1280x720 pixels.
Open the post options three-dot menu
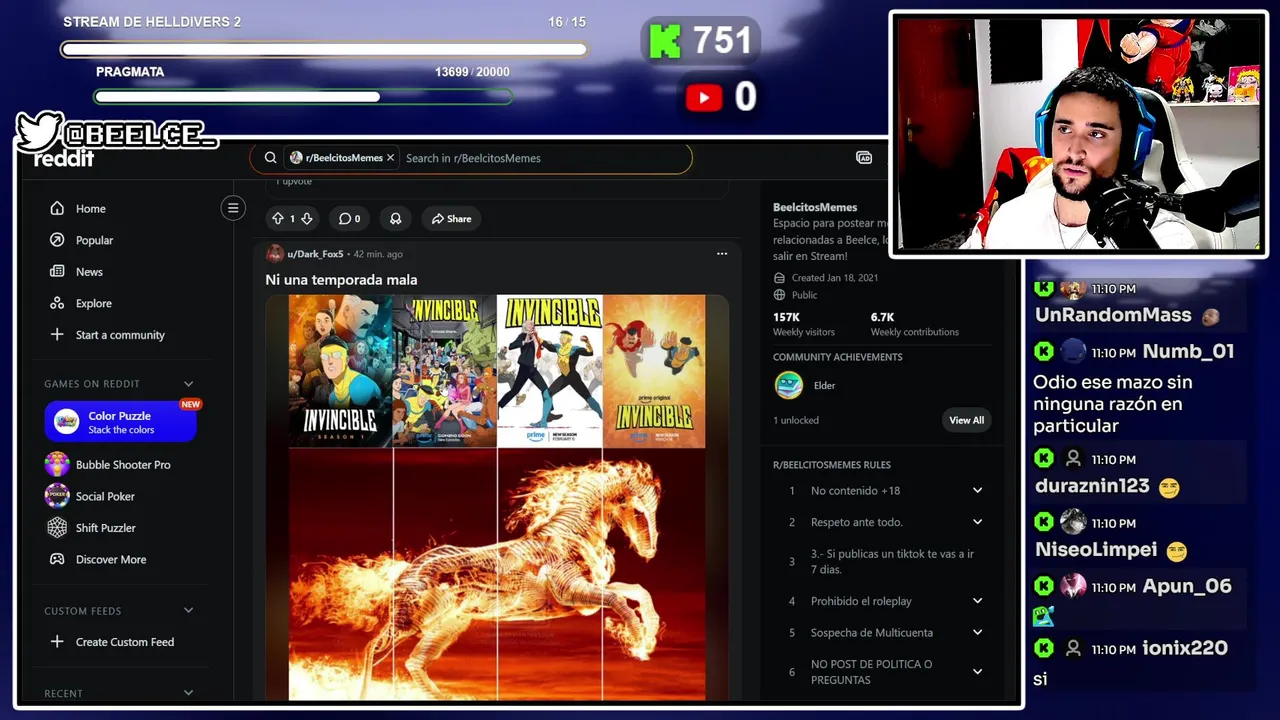(x=722, y=254)
